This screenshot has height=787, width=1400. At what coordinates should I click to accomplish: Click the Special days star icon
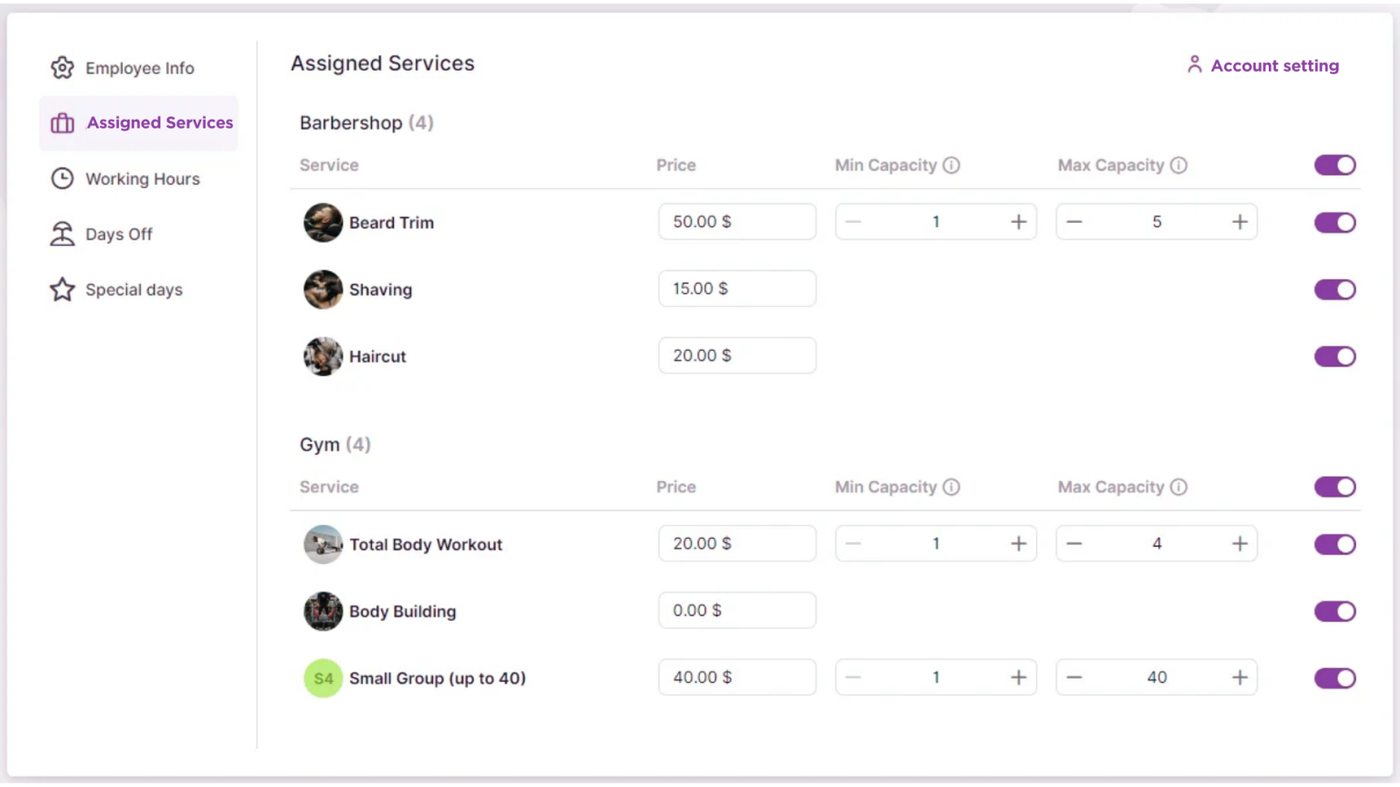(x=62, y=290)
